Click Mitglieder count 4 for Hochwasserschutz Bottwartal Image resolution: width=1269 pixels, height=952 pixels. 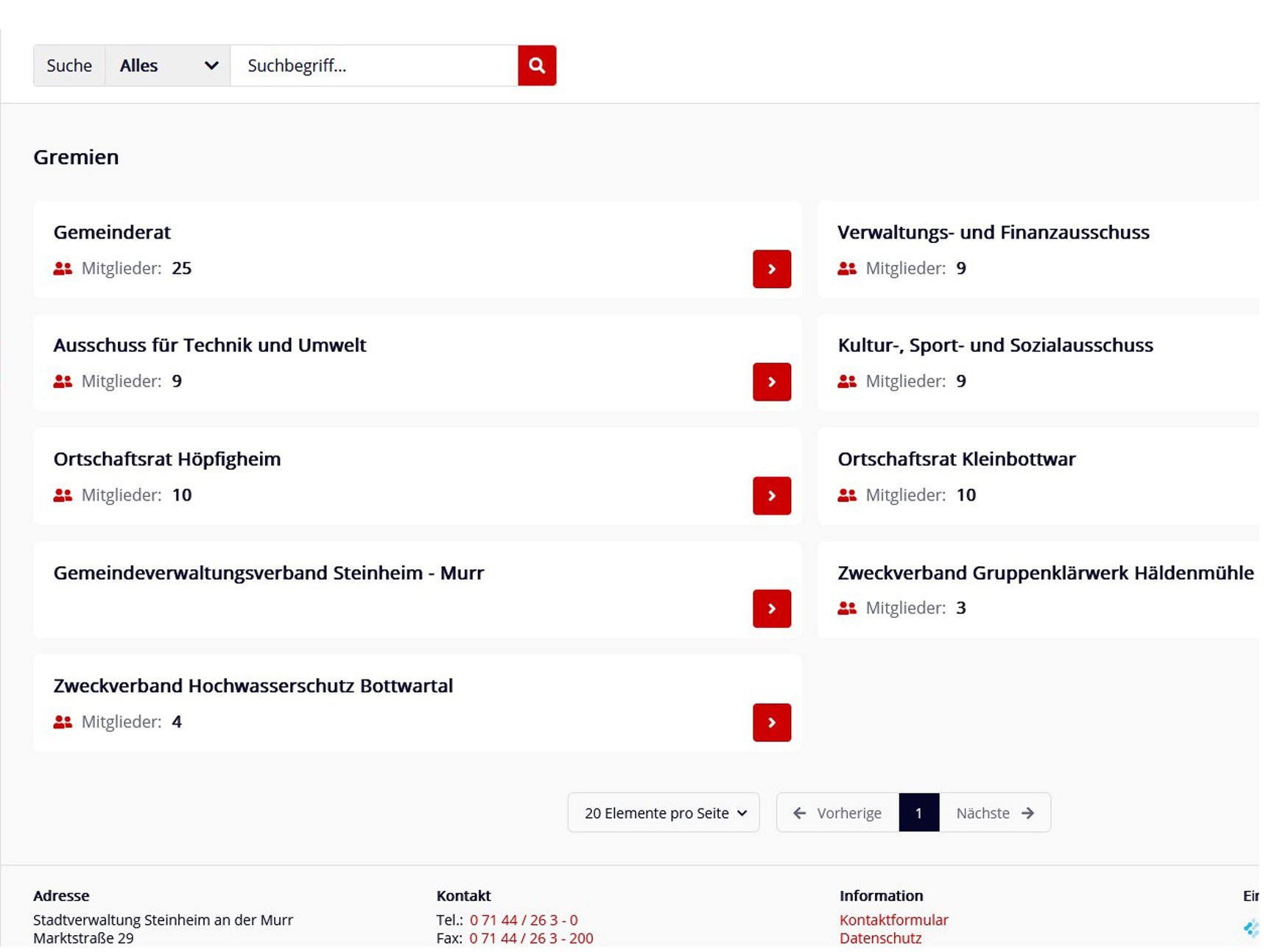point(177,722)
